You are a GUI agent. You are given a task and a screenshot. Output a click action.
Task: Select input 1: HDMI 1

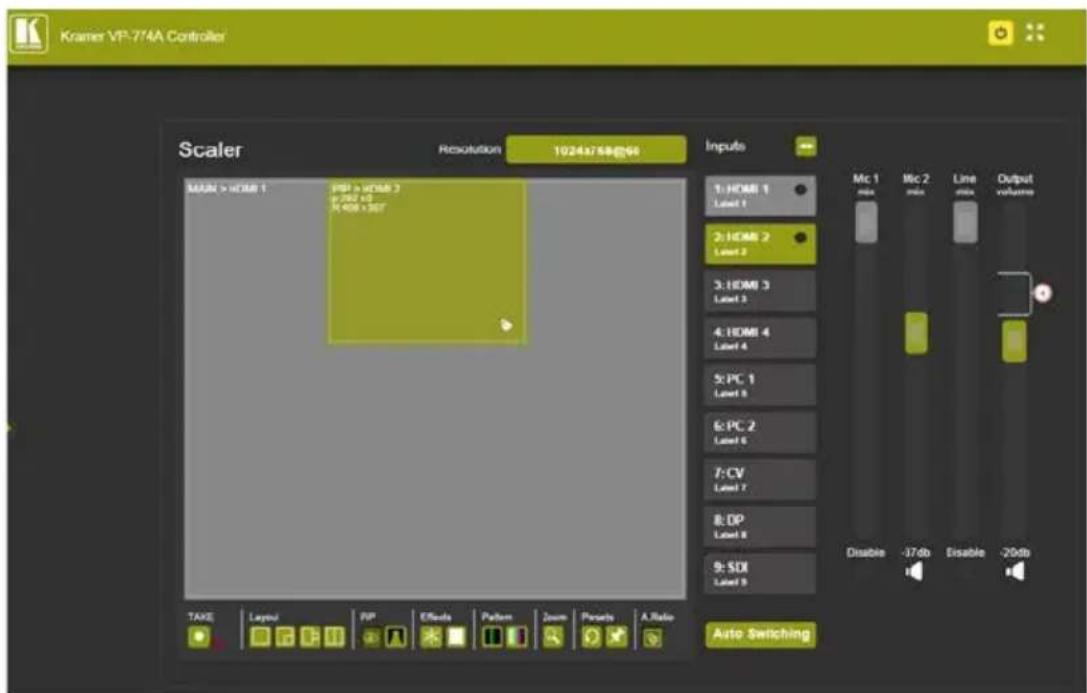[x=760, y=196]
